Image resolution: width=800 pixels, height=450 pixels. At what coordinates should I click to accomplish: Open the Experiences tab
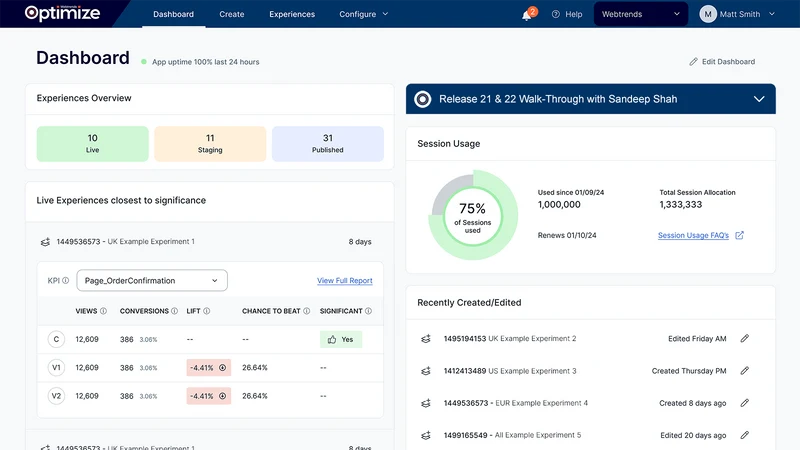point(292,14)
